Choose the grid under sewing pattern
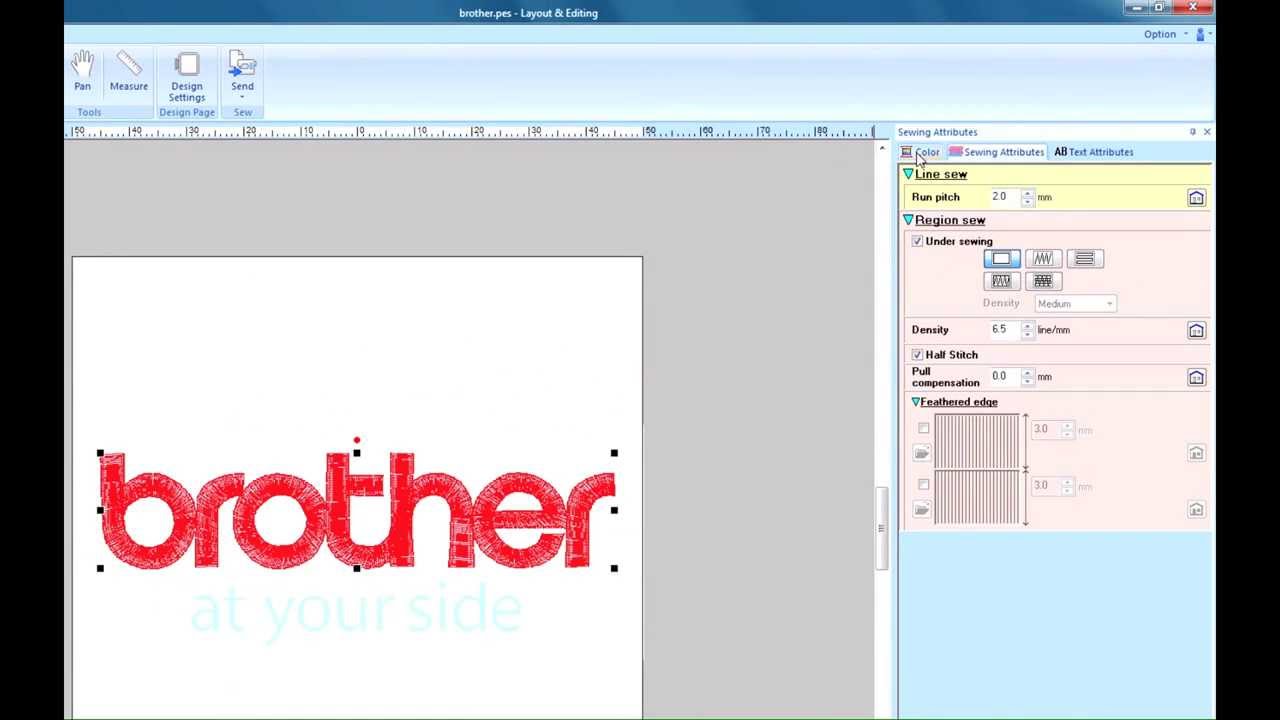This screenshot has height=720, width=1280. pyautogui.click(x=1043, y=282)
